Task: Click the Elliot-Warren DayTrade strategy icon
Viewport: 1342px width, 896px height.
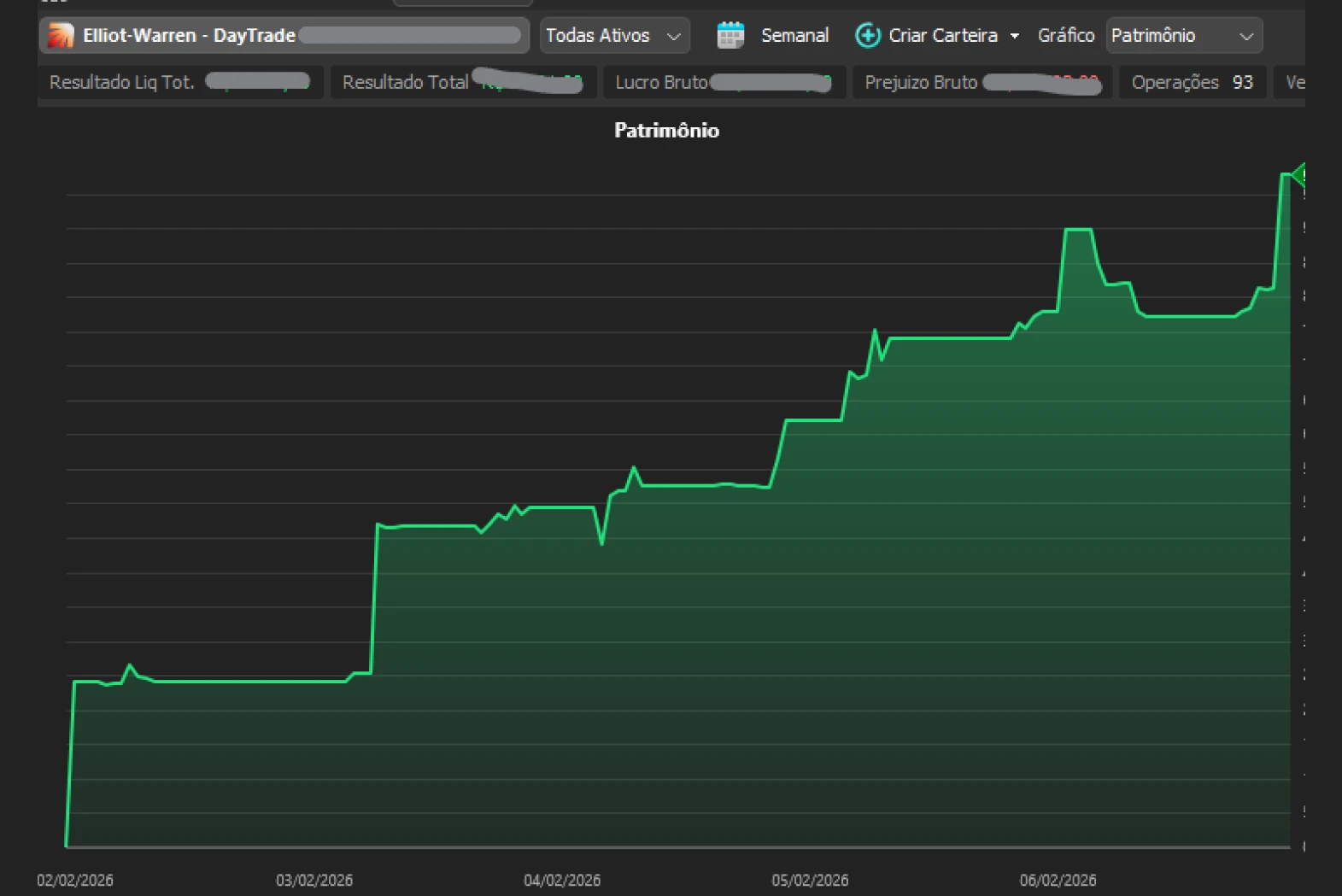Action: 61,36
